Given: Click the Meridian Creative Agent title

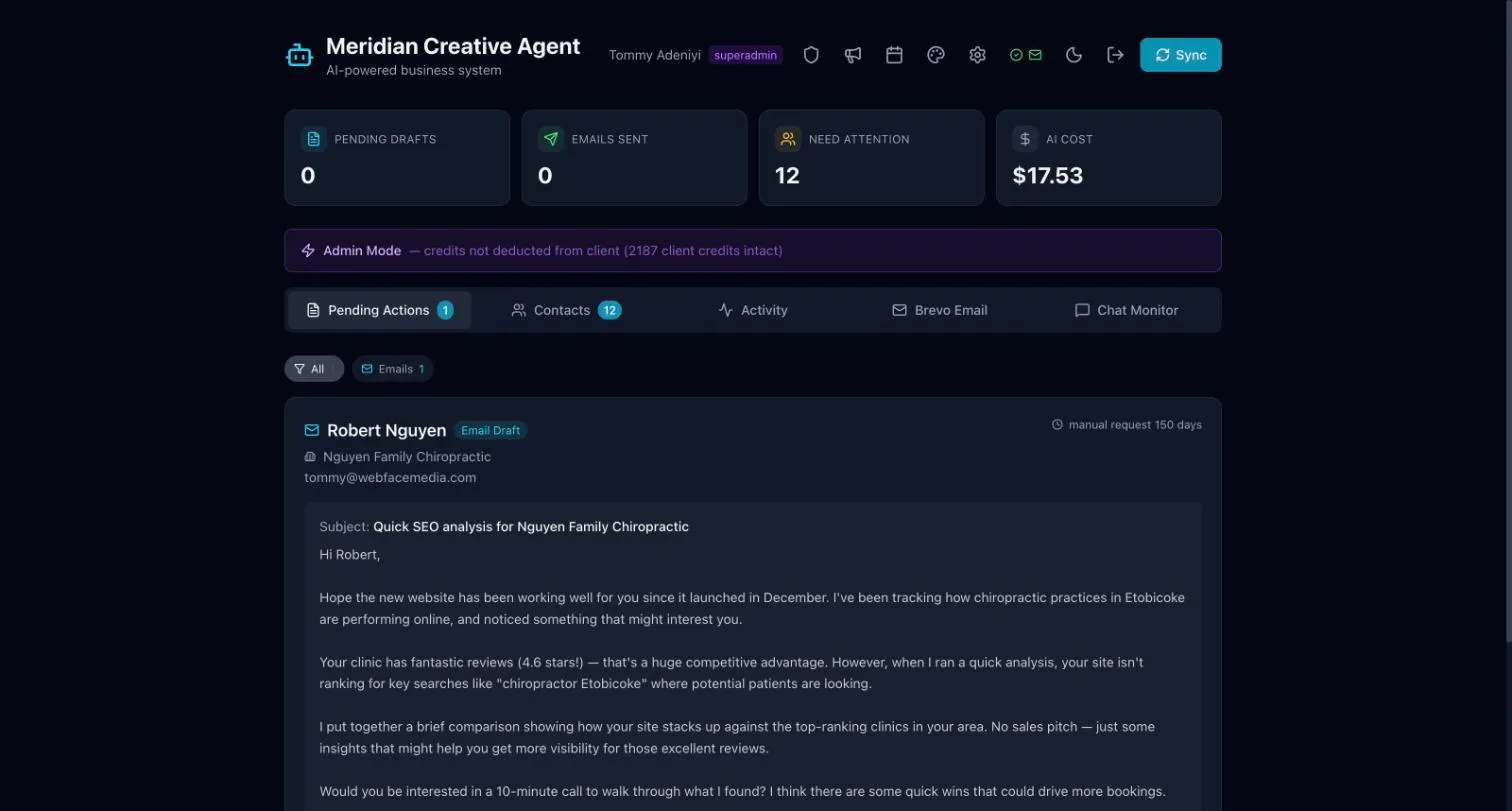Looking at the screenshot, I should point(453,46).
